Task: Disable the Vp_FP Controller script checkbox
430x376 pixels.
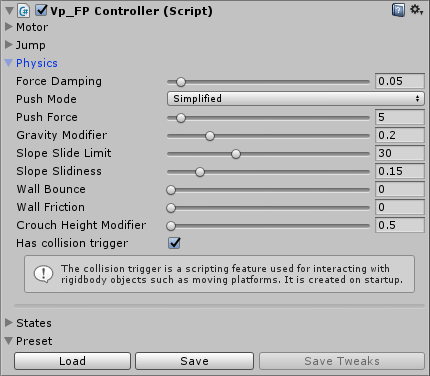Action: (x=41, y=10)
